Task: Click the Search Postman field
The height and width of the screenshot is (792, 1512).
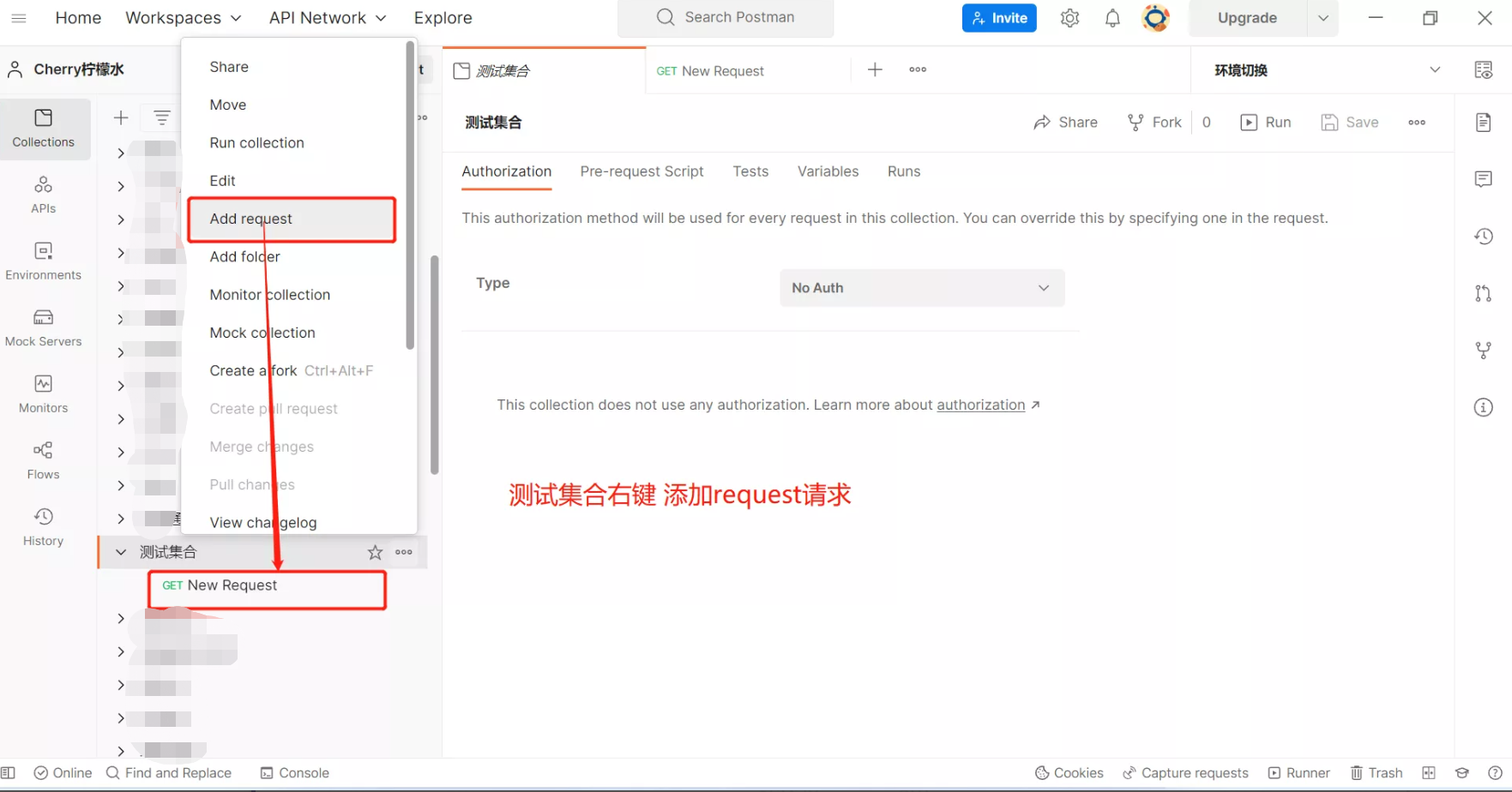Action: [726, 17]
